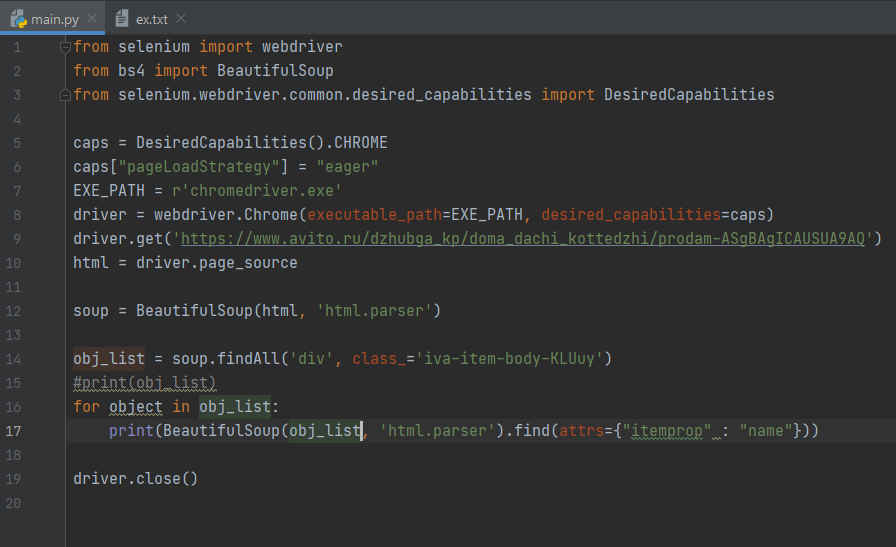Click the text file icon on ex.txt tab
Image resolution: width=896 pixels, height=547 pixels.
click(x=122, y=18)
